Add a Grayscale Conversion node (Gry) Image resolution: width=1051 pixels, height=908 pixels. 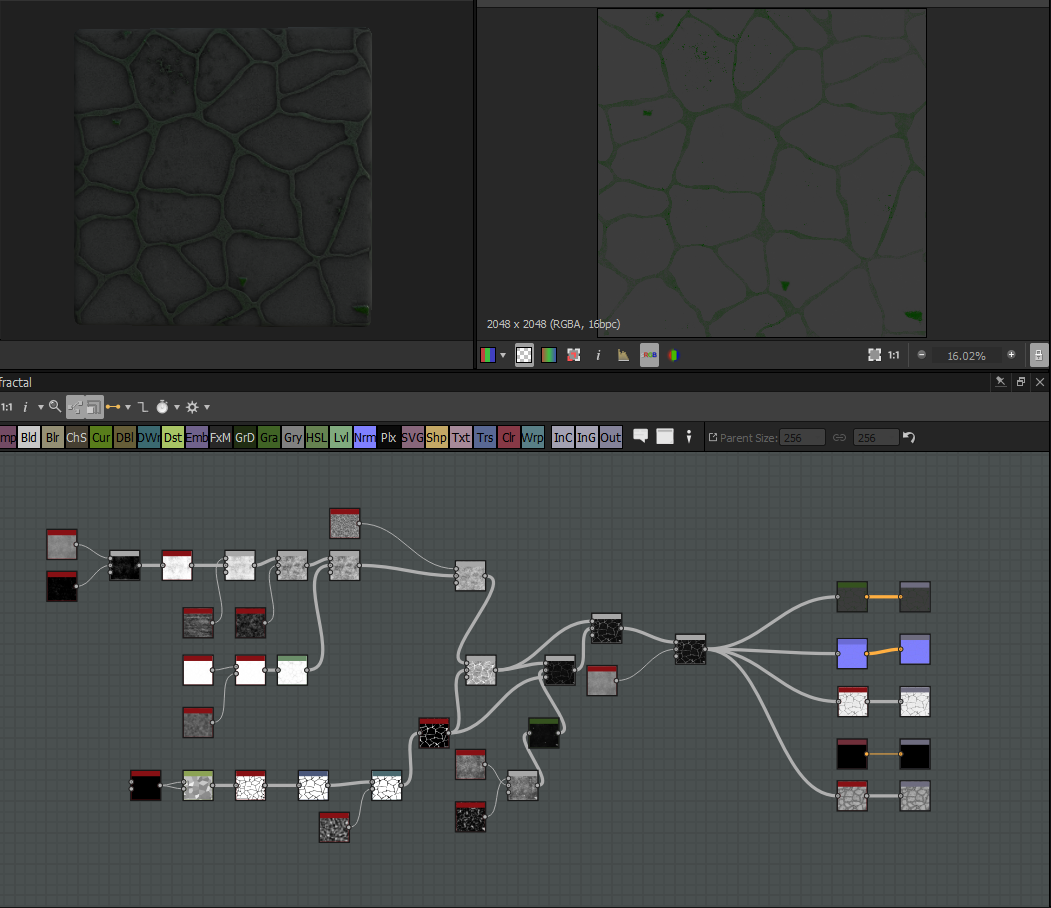click(x=293, y=438)
